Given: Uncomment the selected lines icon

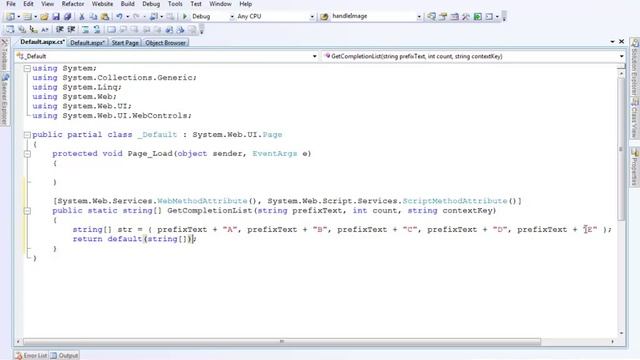Looking at the screenshot, I should (97, 29).
